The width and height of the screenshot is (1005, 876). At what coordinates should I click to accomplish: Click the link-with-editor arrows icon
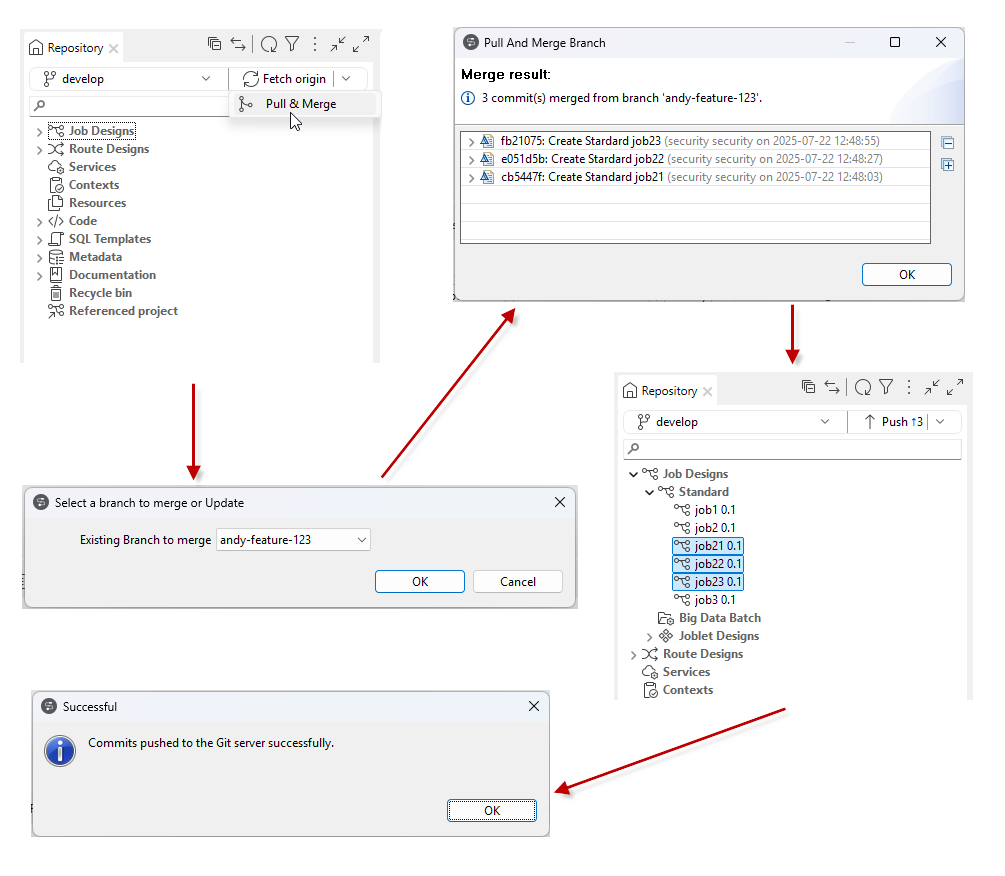(x=237, y=44)
